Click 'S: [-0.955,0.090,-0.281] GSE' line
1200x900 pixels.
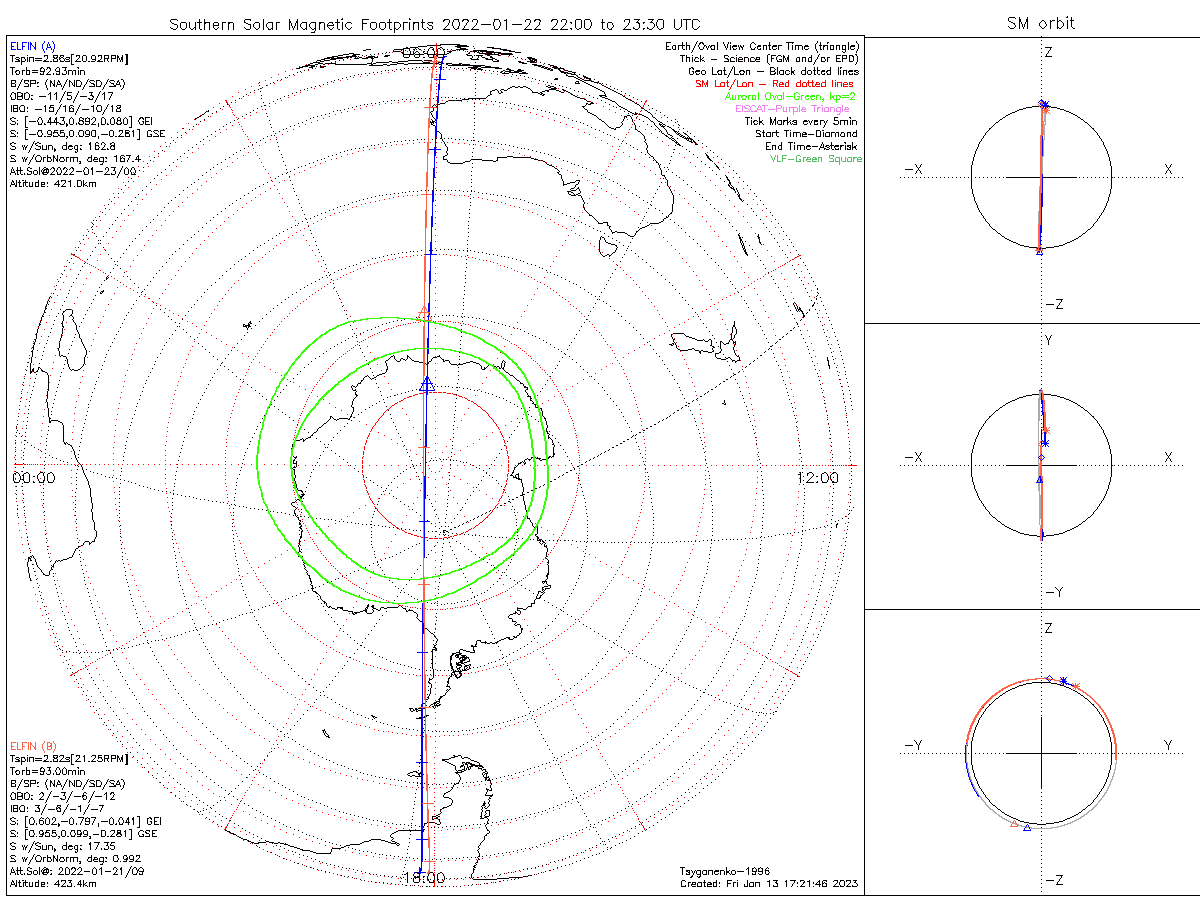click(x=87, y=134)
